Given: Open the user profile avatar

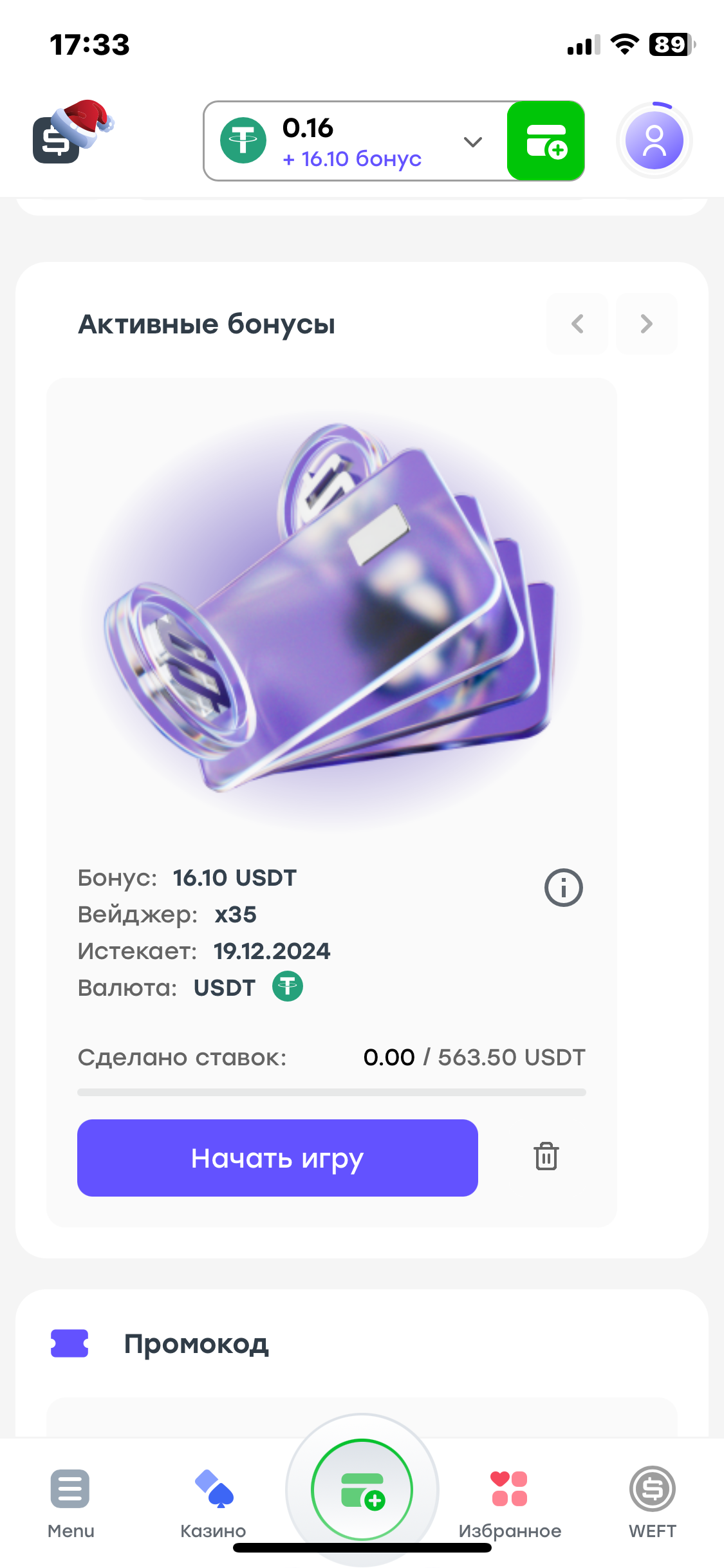Looking at the screenshot, I should (x=654, y=140).
